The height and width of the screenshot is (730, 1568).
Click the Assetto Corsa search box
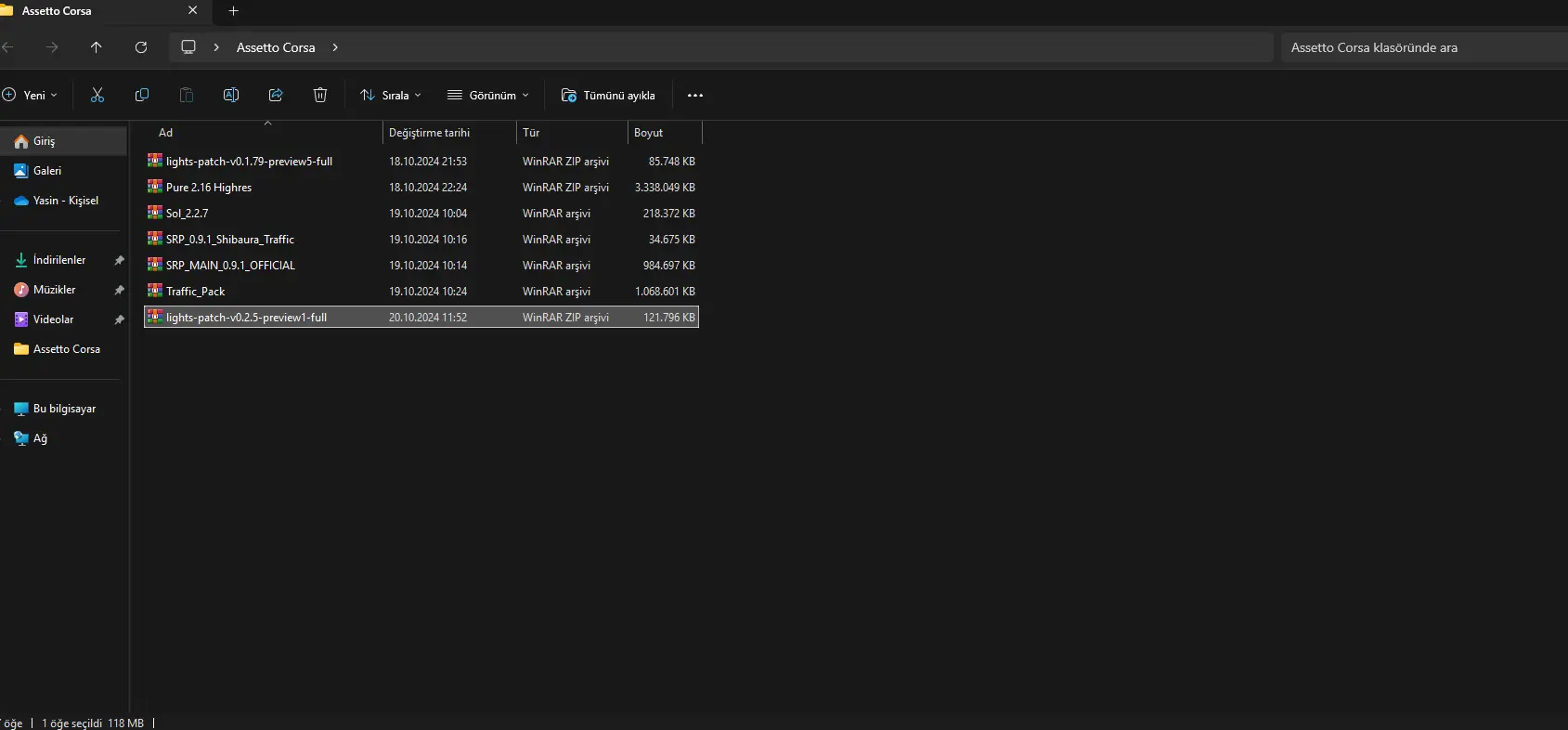[x=1424, y=47]
